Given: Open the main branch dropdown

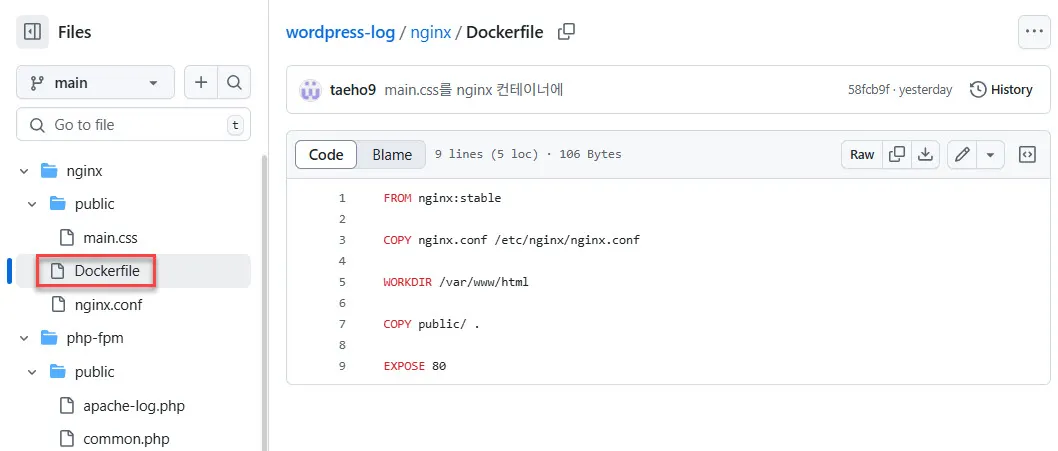Looking at the screenshot, I should point(95,82).
